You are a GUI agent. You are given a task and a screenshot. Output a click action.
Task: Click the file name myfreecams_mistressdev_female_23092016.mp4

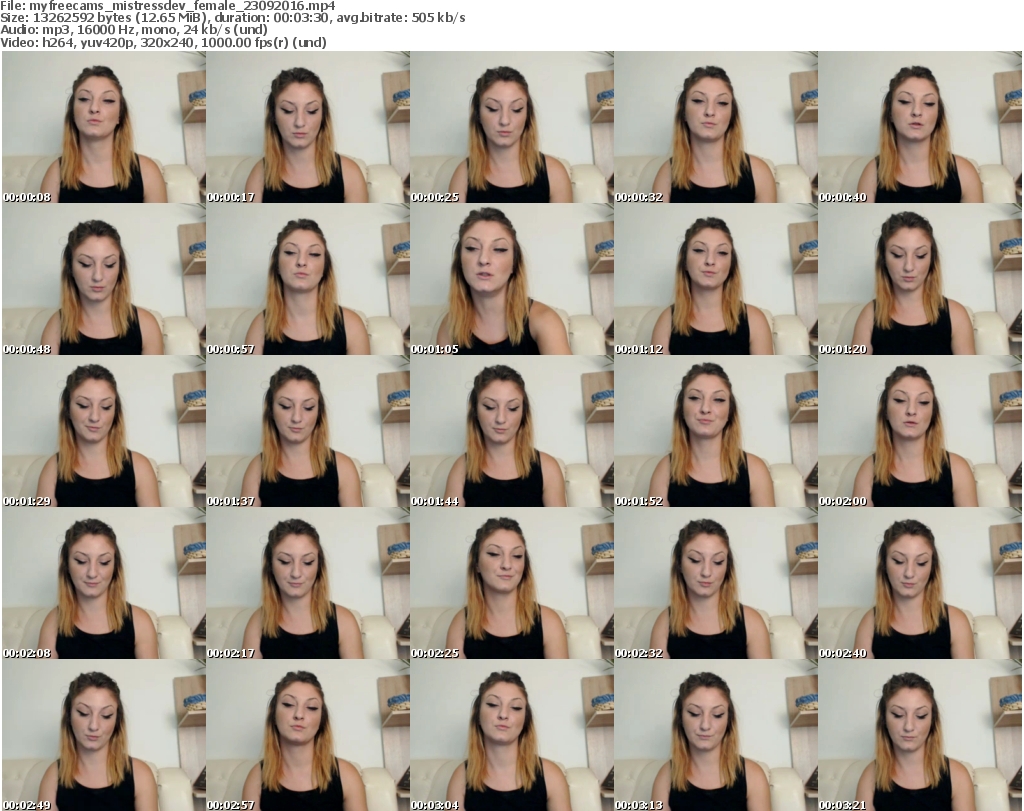pos(182,6)
